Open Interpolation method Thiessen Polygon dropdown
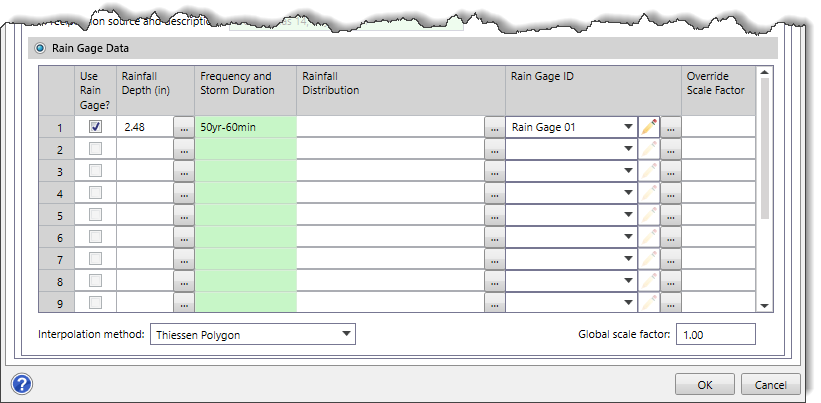Screen dimensions: 821x403 346,335
